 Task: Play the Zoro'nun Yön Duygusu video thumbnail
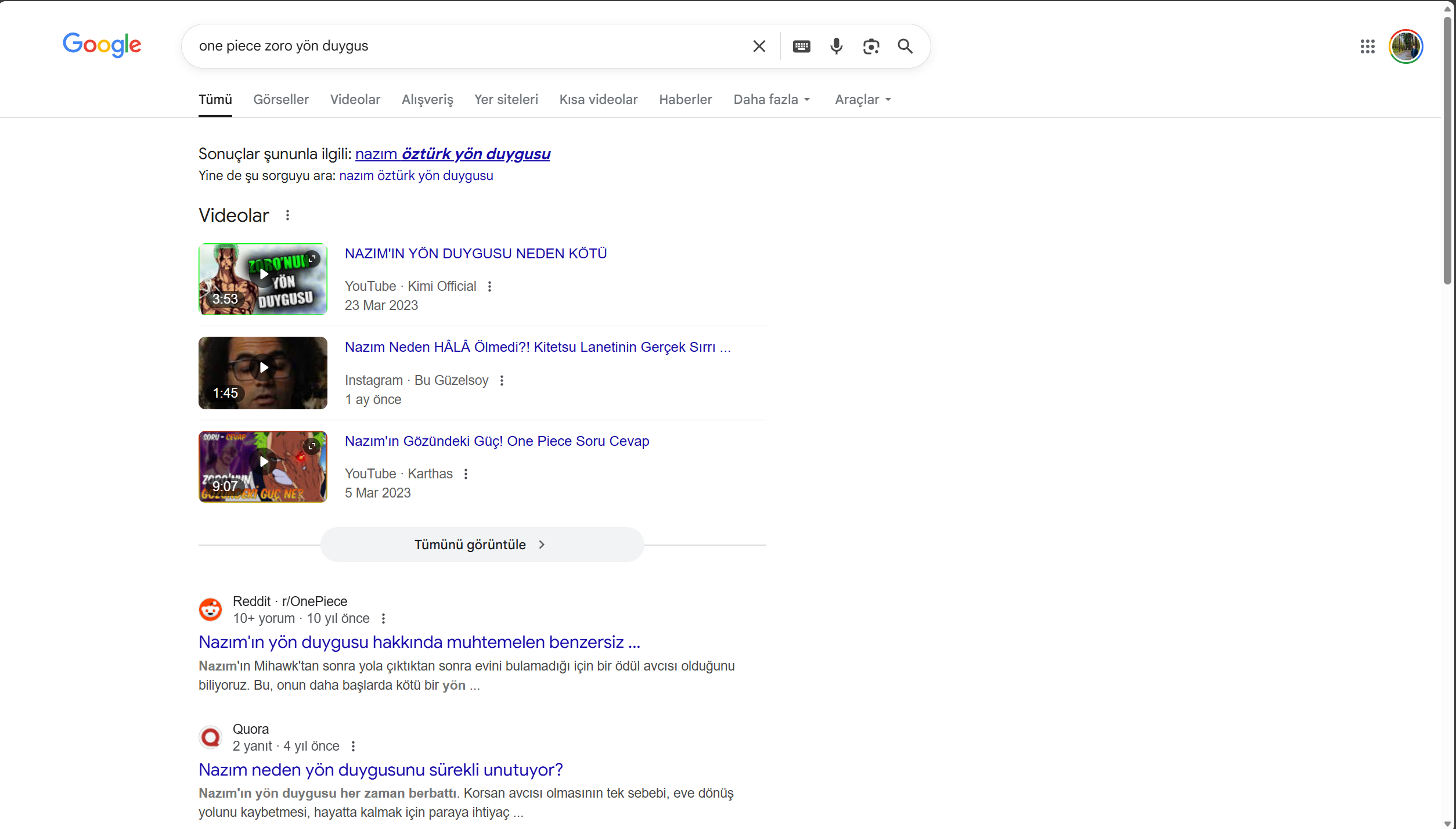point(263,279)
